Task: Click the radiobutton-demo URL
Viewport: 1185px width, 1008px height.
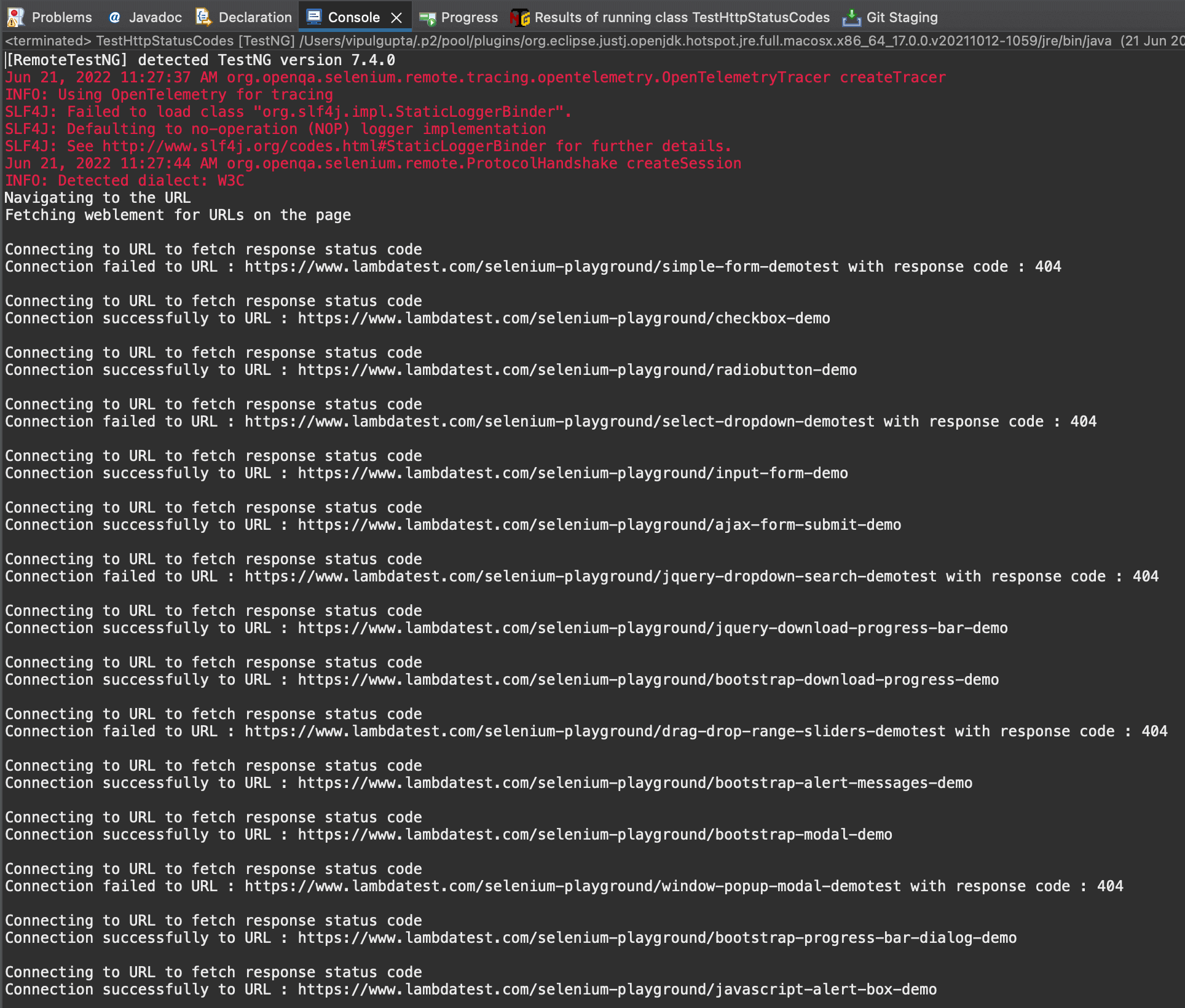Action: click(577, 369)
